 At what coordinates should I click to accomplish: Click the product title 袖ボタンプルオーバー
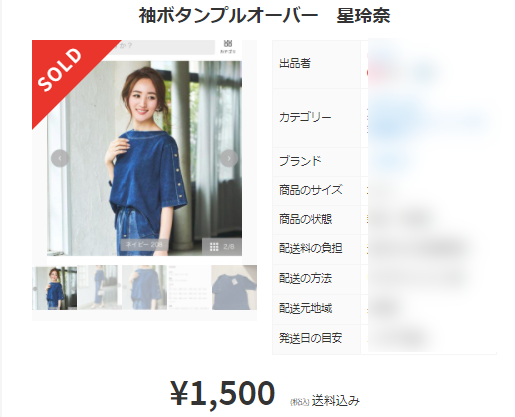pos(228,15)
